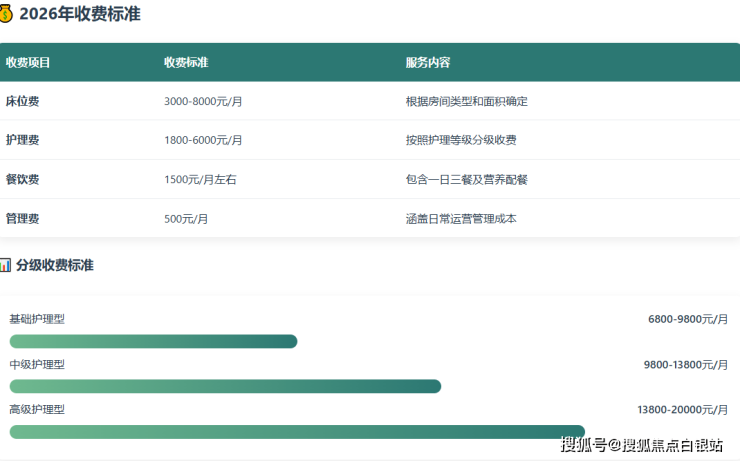Select the 9800-13800元/月 price label

click(685, 364)
